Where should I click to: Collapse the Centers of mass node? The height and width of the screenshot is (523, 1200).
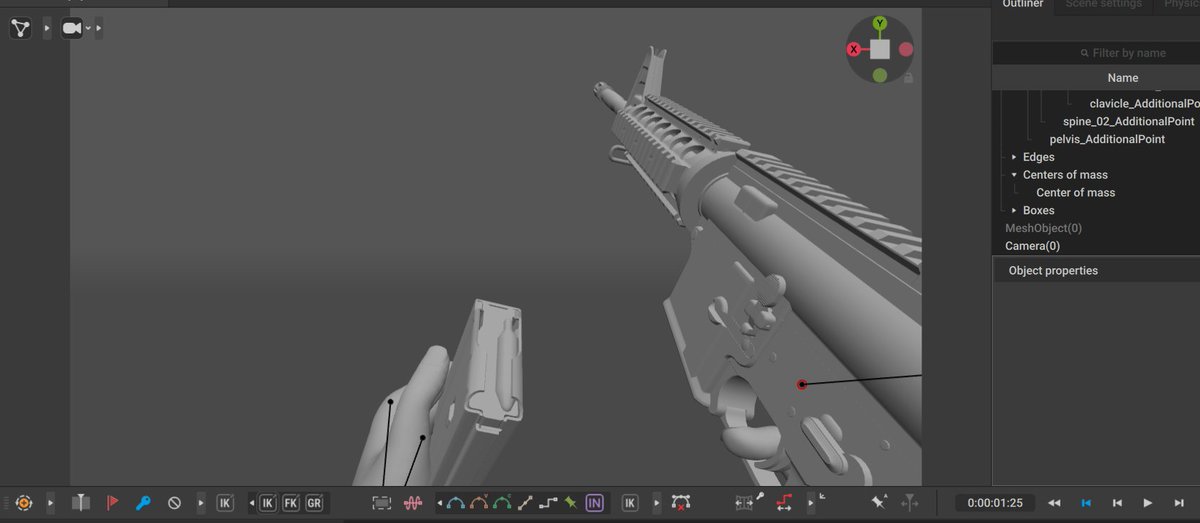click(x=1014, y=175)
